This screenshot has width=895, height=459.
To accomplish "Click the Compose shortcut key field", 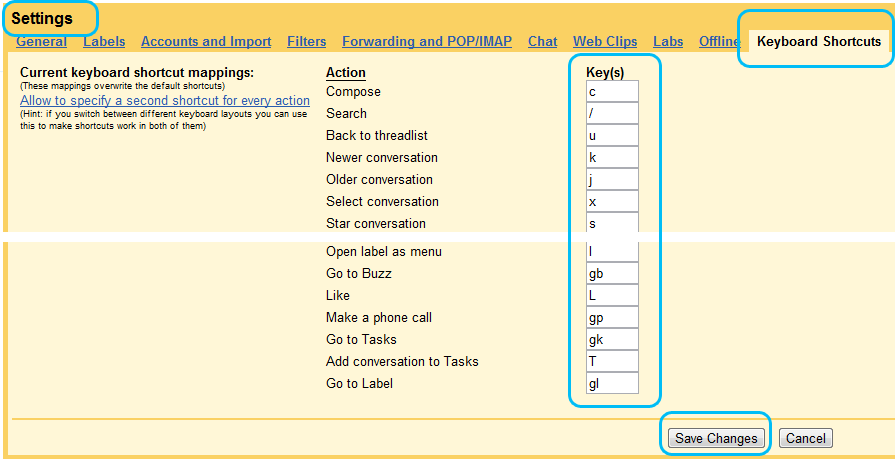I will pyautogui.click(x=612, y=91).
